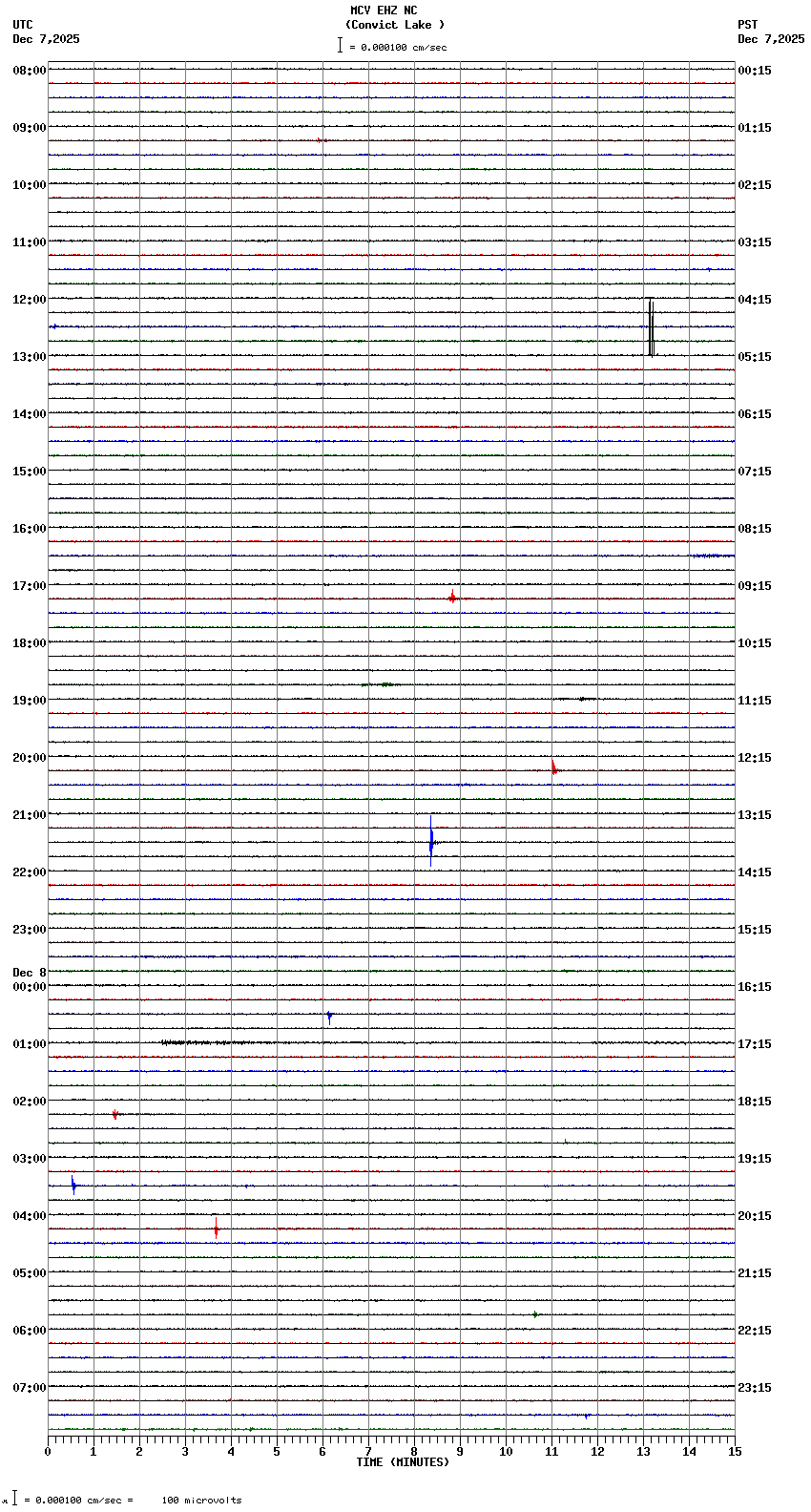Click the red event on the 02:15 trace
Image resolution: width=811 pixels, height=1512 pixels.
(115, 1114)
